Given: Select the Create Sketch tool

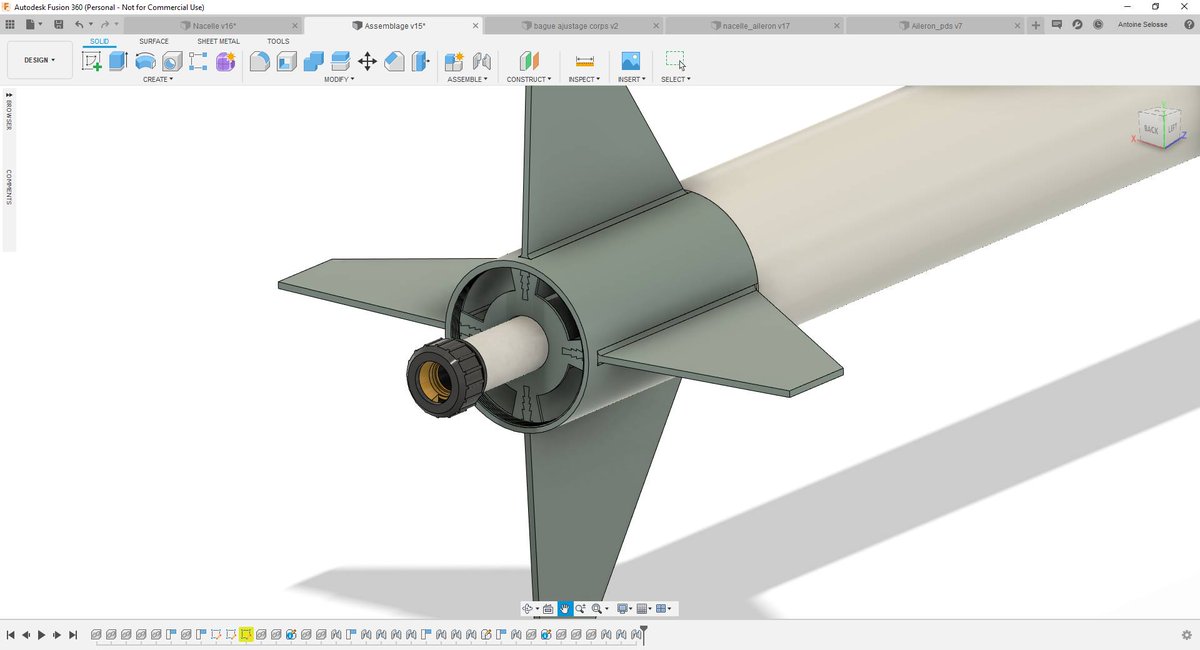Looking at the screenshot, I should (92, 61).
